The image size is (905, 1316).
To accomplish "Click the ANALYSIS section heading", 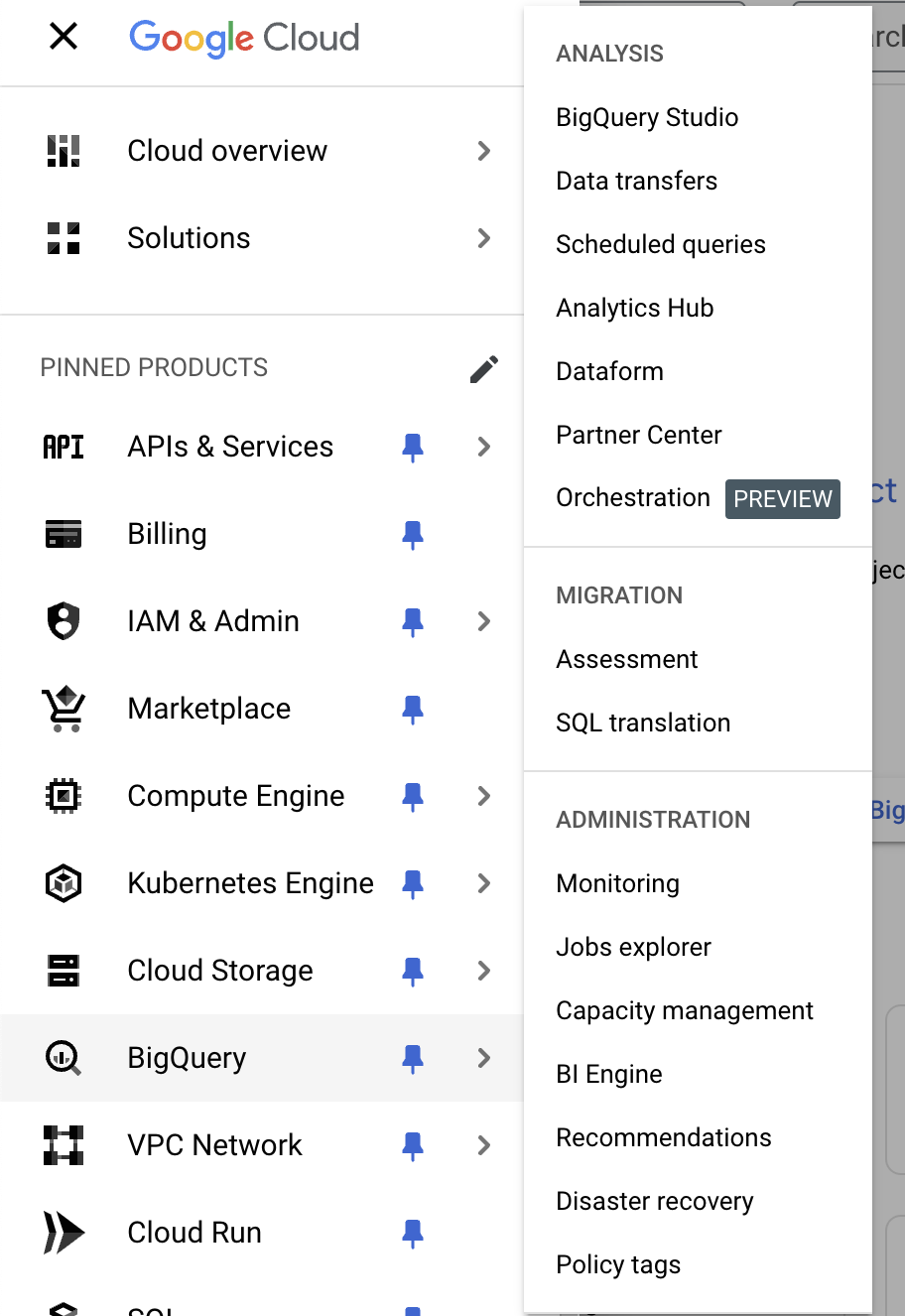I will point(609,54).
